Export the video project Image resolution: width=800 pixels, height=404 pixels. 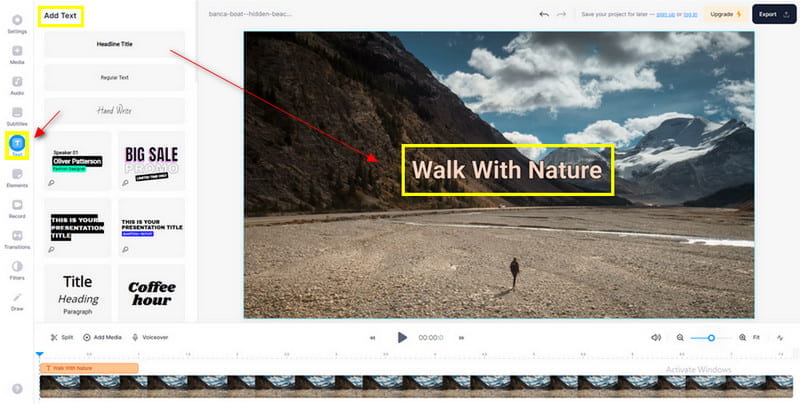(773, 14)
